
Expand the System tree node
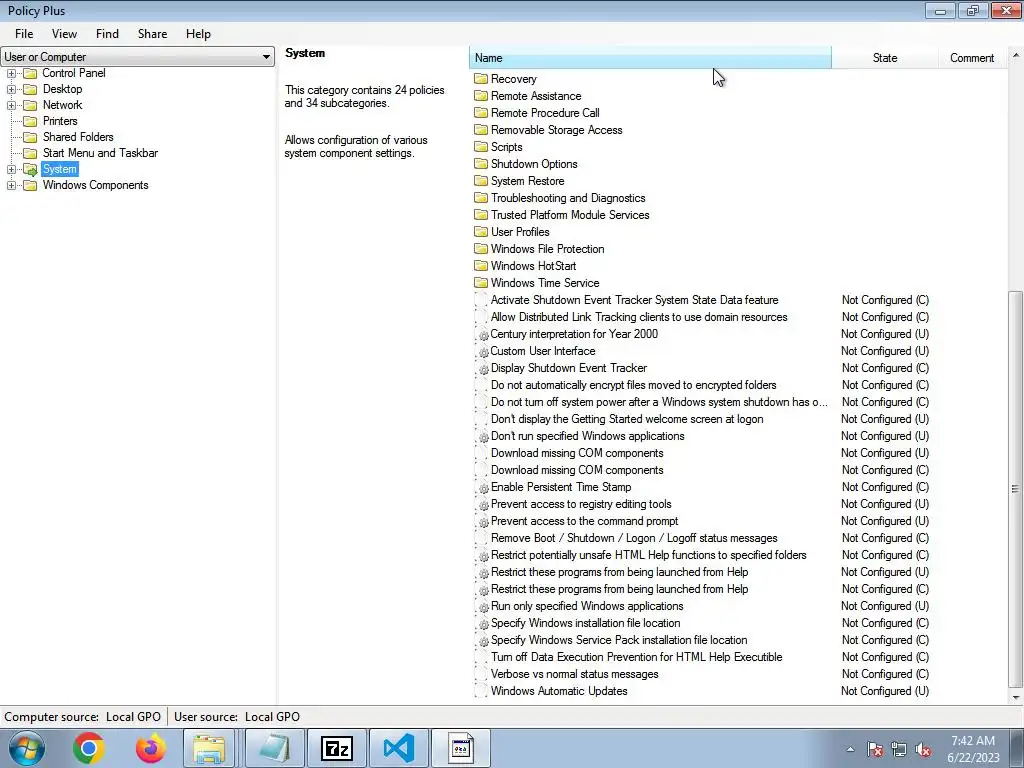tap(11, 169)
